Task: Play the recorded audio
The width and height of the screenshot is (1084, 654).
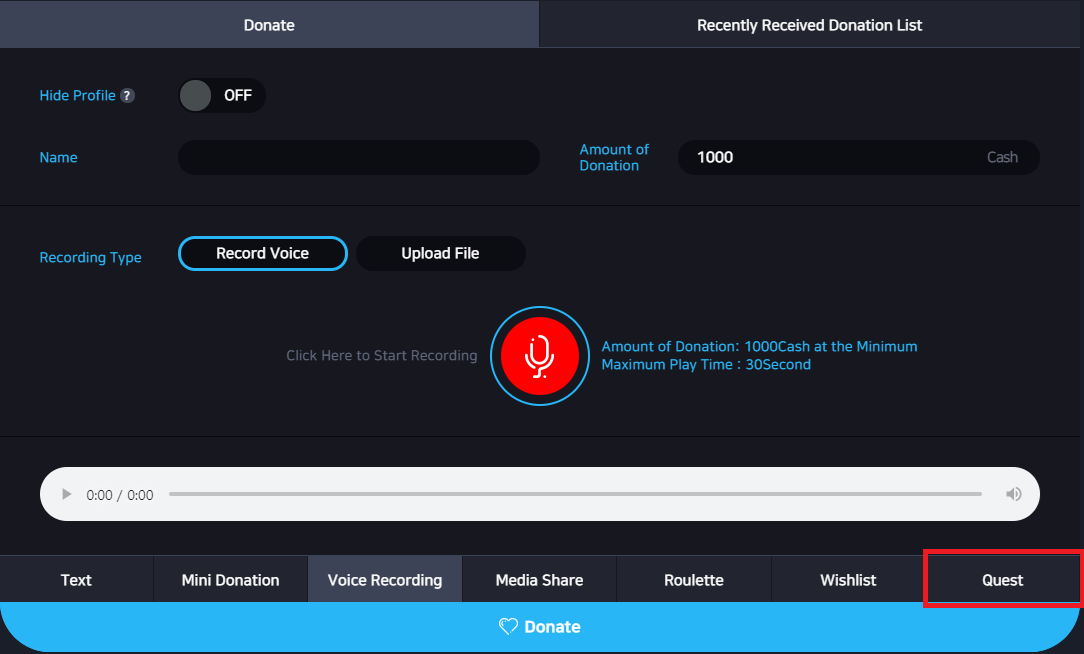Action: [66, 494]
